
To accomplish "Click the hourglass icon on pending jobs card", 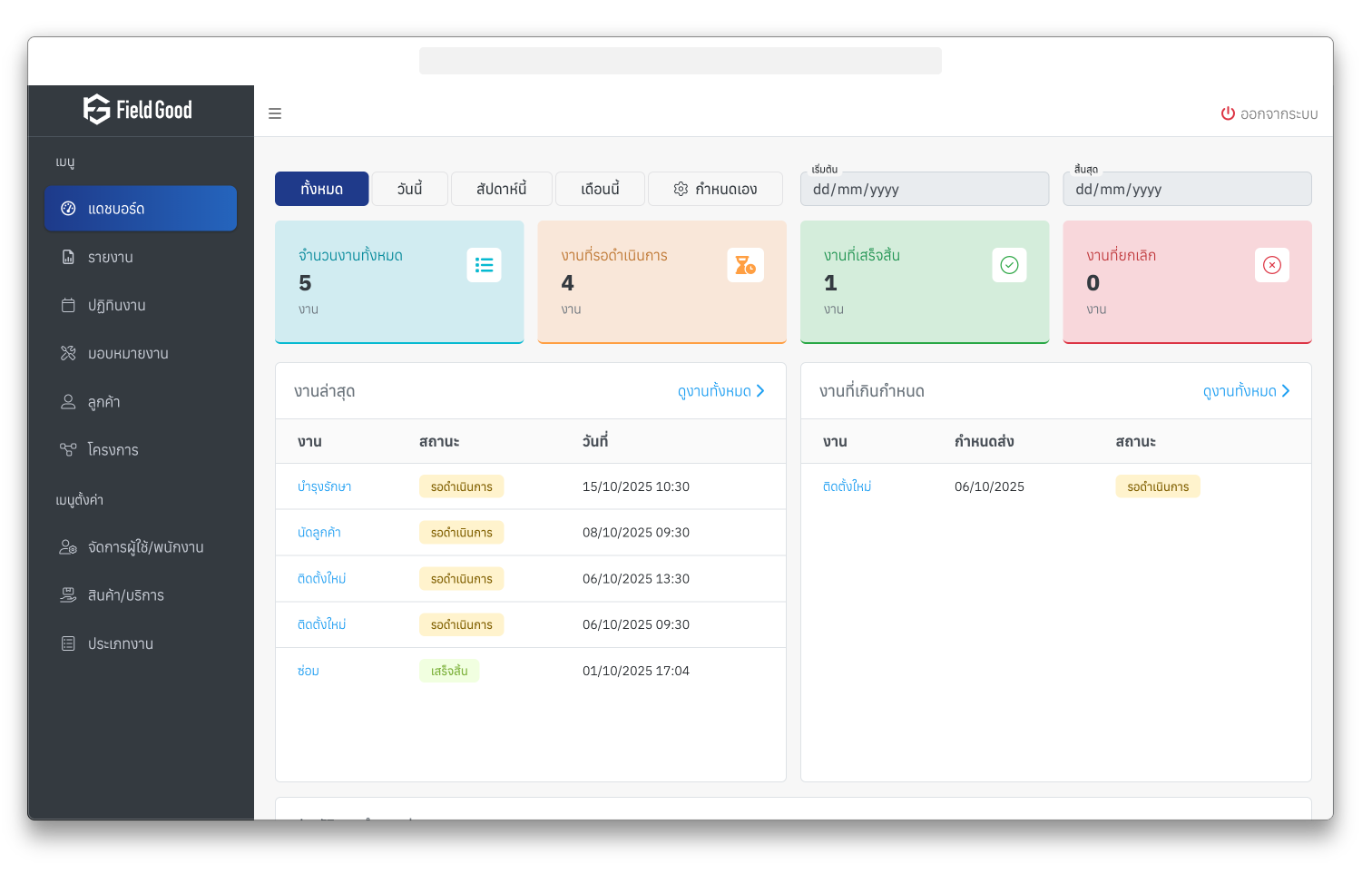I will (x=745, y=265).
